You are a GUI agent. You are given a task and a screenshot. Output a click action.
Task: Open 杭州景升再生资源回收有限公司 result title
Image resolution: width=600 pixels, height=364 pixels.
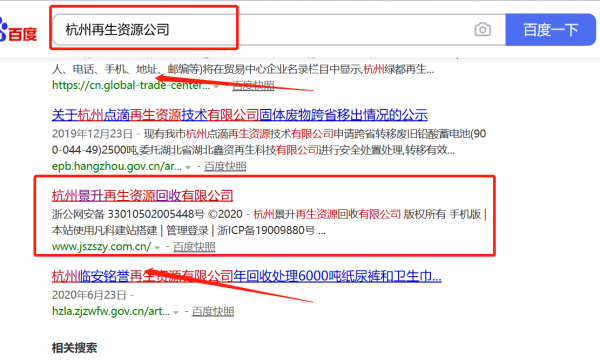142,196
